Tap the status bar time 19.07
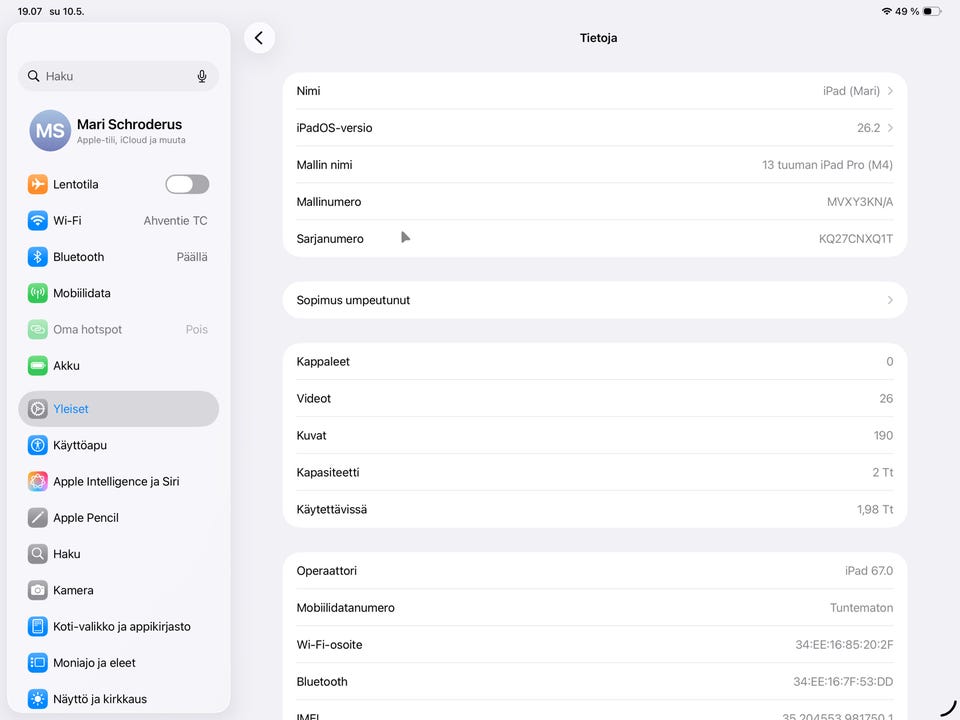The width and height of the screenshot is (960, 720). point(30,12)
